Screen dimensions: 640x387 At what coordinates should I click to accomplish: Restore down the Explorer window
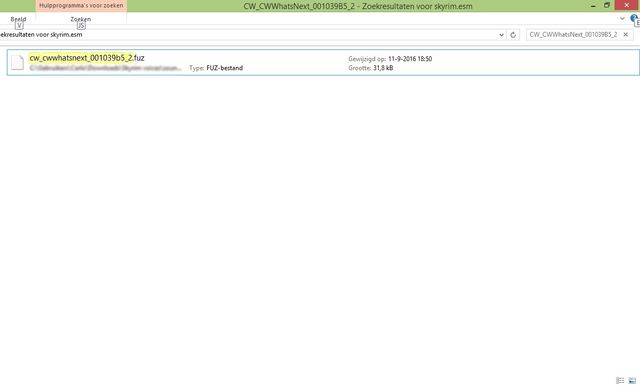click(x=607, y=5)
